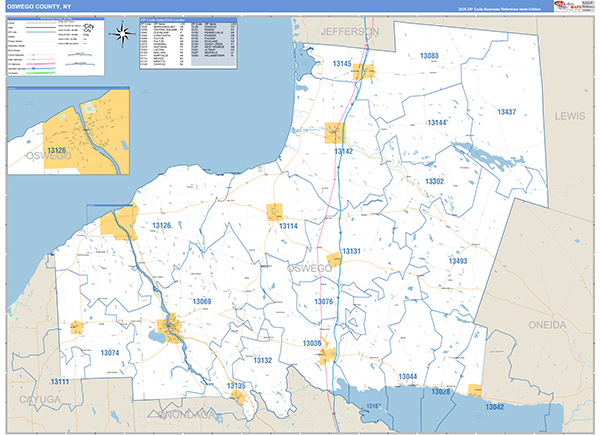Click the yellow town marker near ZIP 13114

[275, 212]
